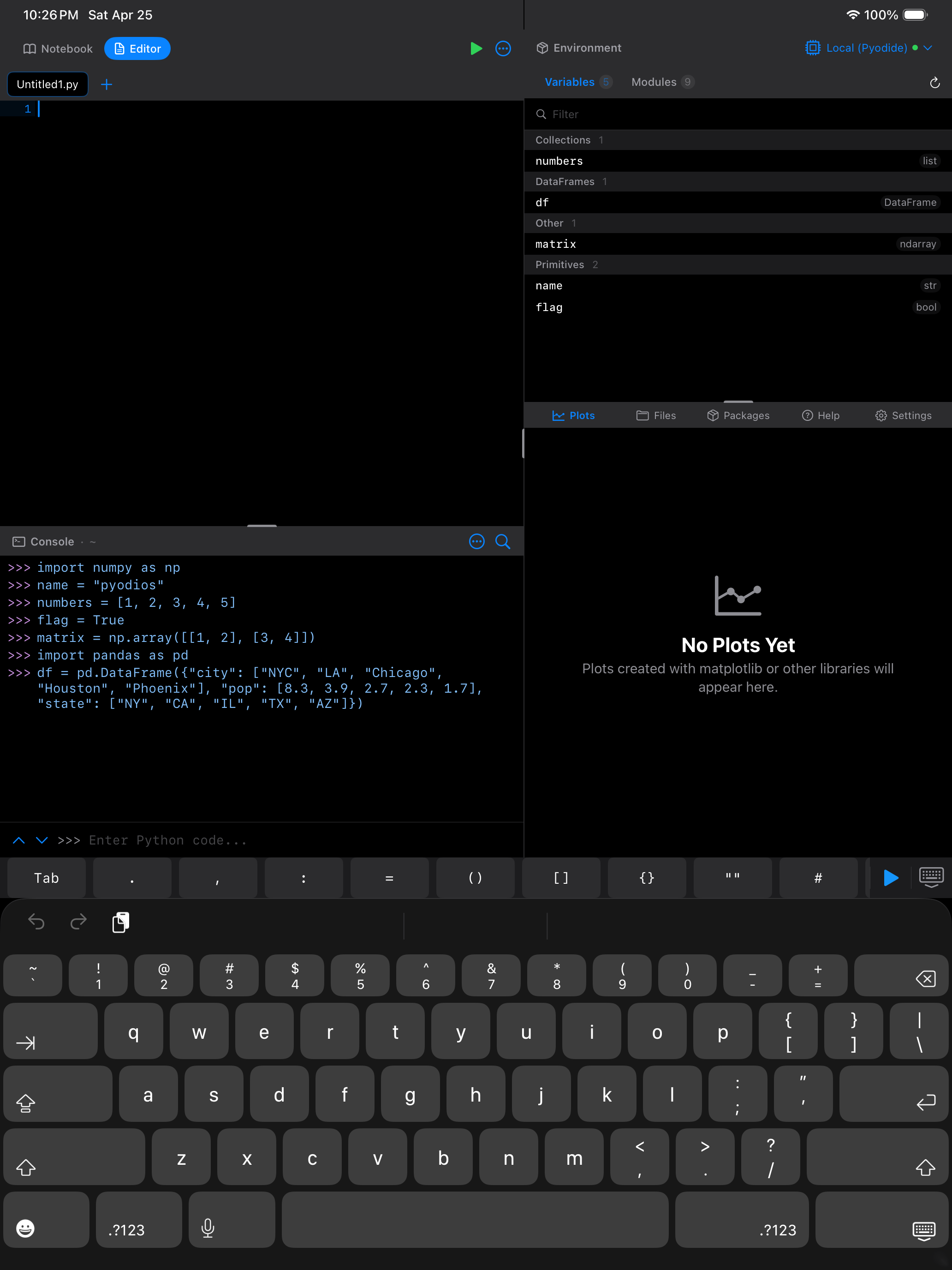This screenshot has width=952, height=1270.
Task: Expand the df DataFrame variable
Action: [x=738, y=203]
